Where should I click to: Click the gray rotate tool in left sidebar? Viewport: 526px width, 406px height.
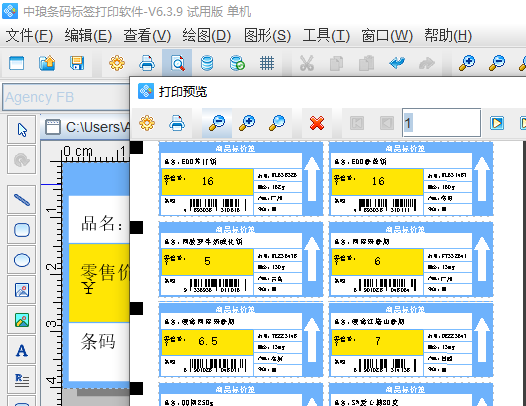tap(22, 160)
